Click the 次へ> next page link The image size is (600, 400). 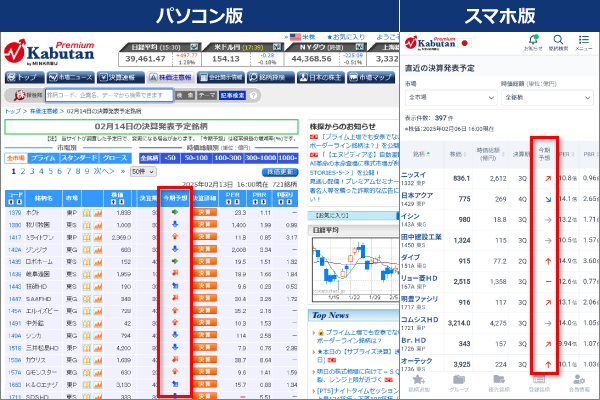pos(104,171)
